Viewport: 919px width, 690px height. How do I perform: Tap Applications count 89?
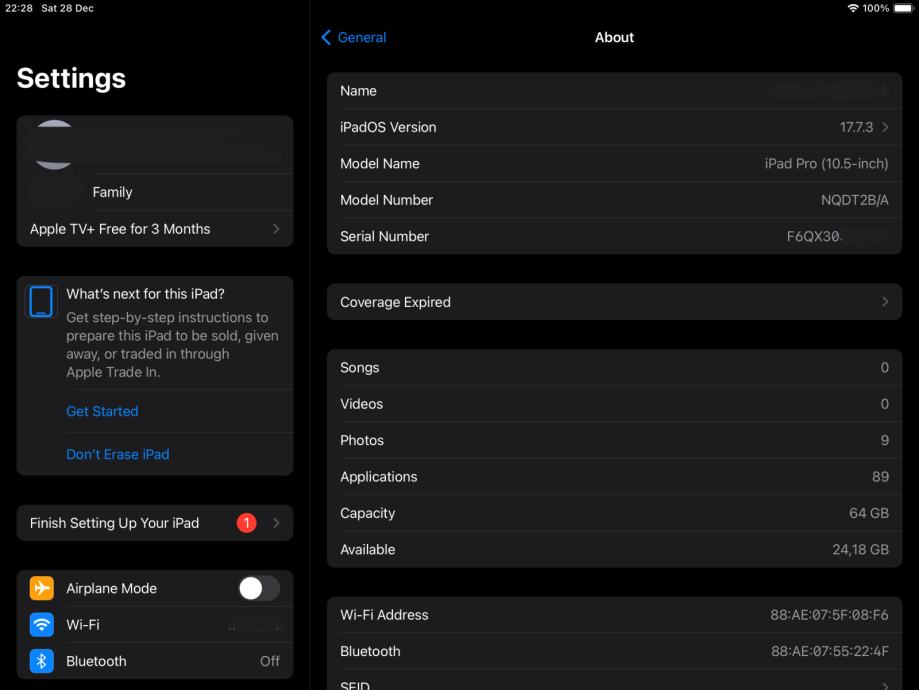[880, 477]
